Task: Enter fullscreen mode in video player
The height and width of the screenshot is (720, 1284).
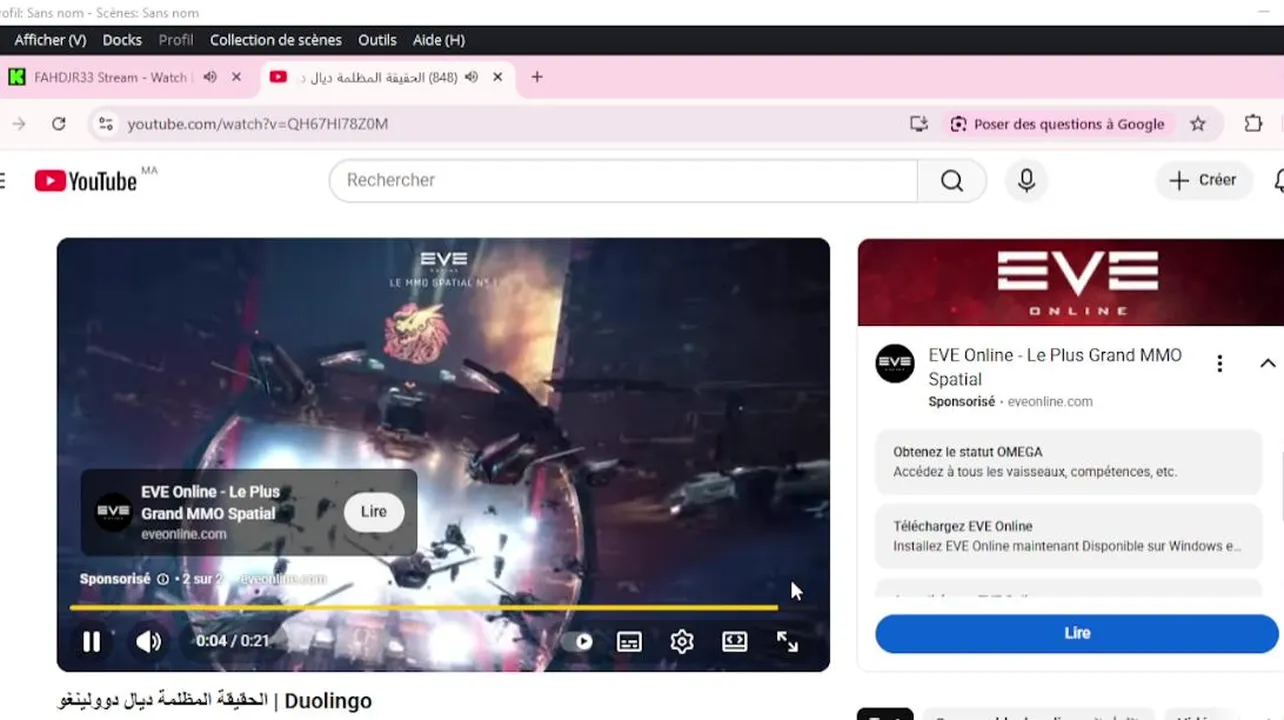Action: [788, 642]
